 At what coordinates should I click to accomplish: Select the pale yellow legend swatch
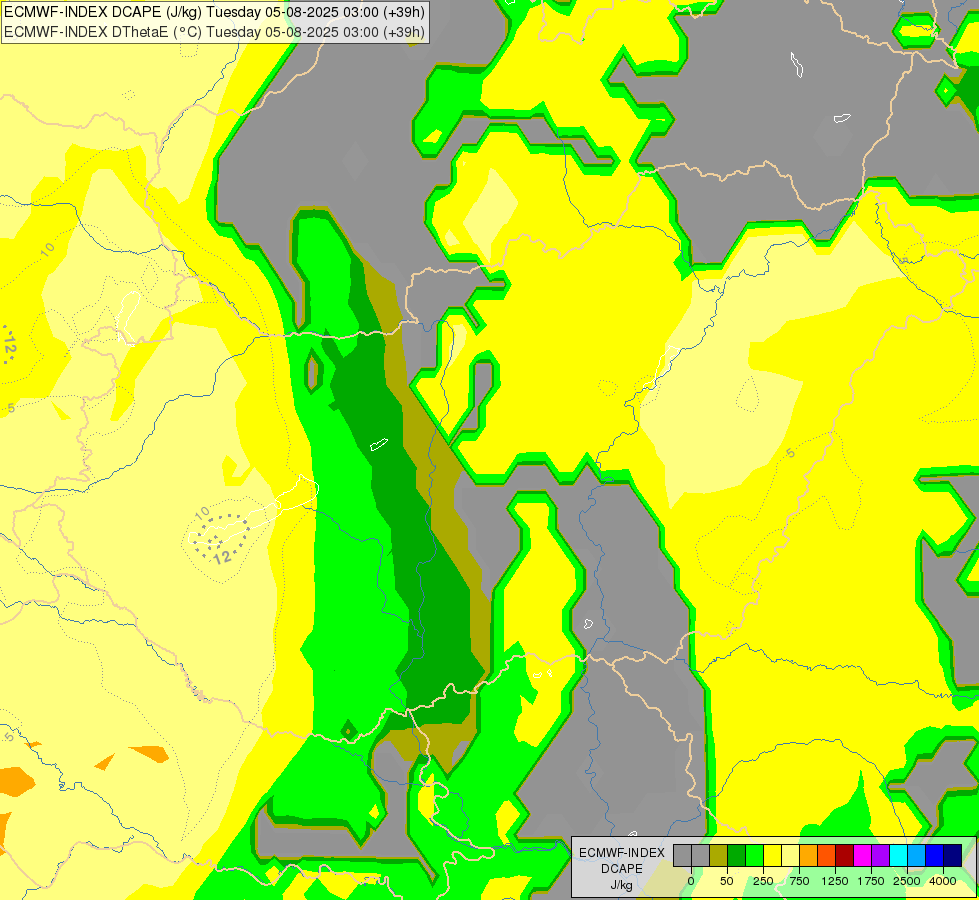790,855
